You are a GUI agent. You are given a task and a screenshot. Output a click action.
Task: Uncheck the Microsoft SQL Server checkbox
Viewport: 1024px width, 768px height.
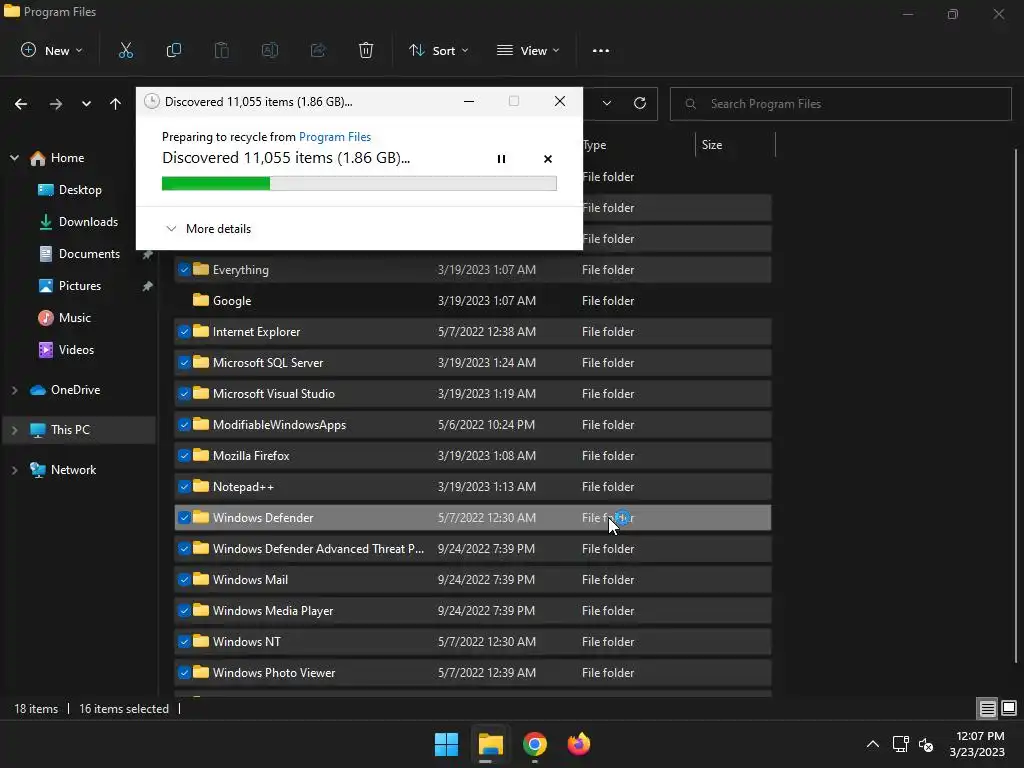pos(184,362)
